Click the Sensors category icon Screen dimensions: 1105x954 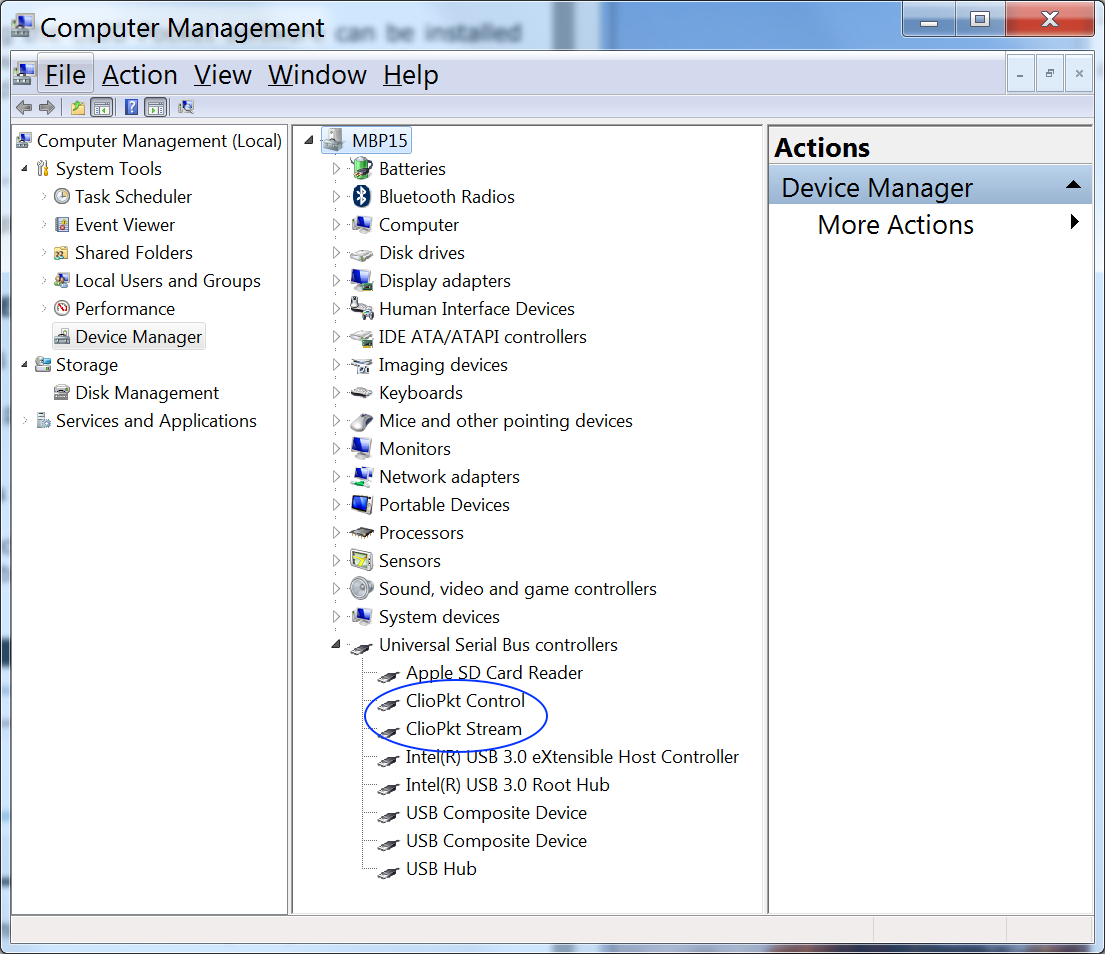point(362,561)
